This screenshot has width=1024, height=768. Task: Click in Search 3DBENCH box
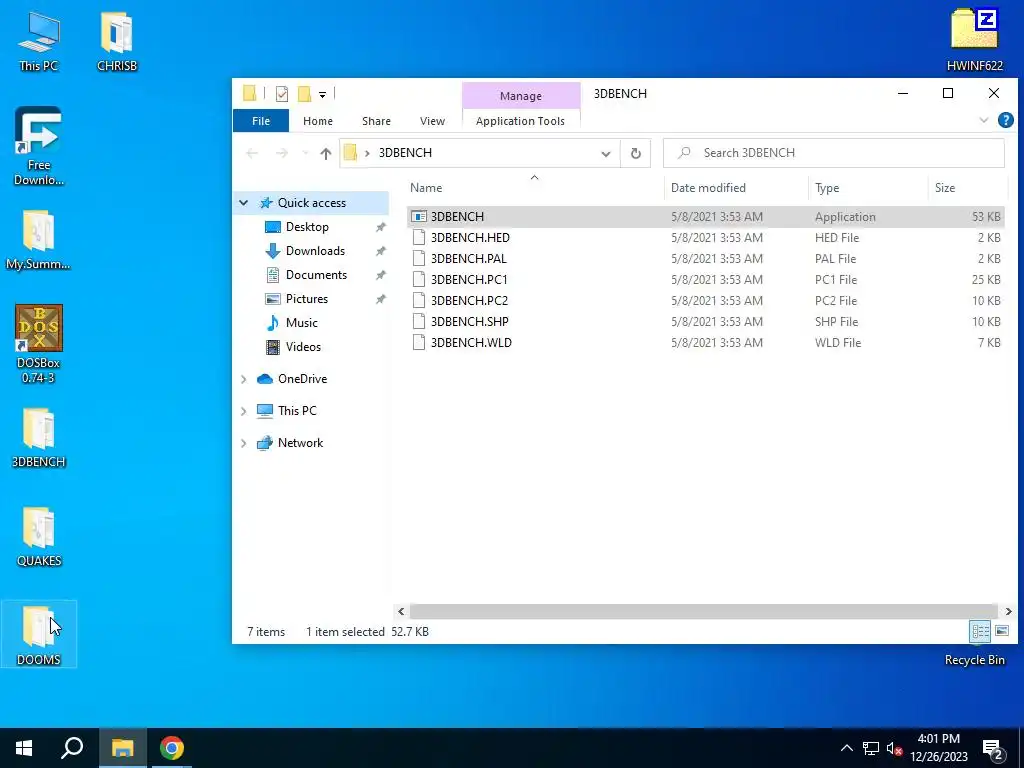[833, 153]
